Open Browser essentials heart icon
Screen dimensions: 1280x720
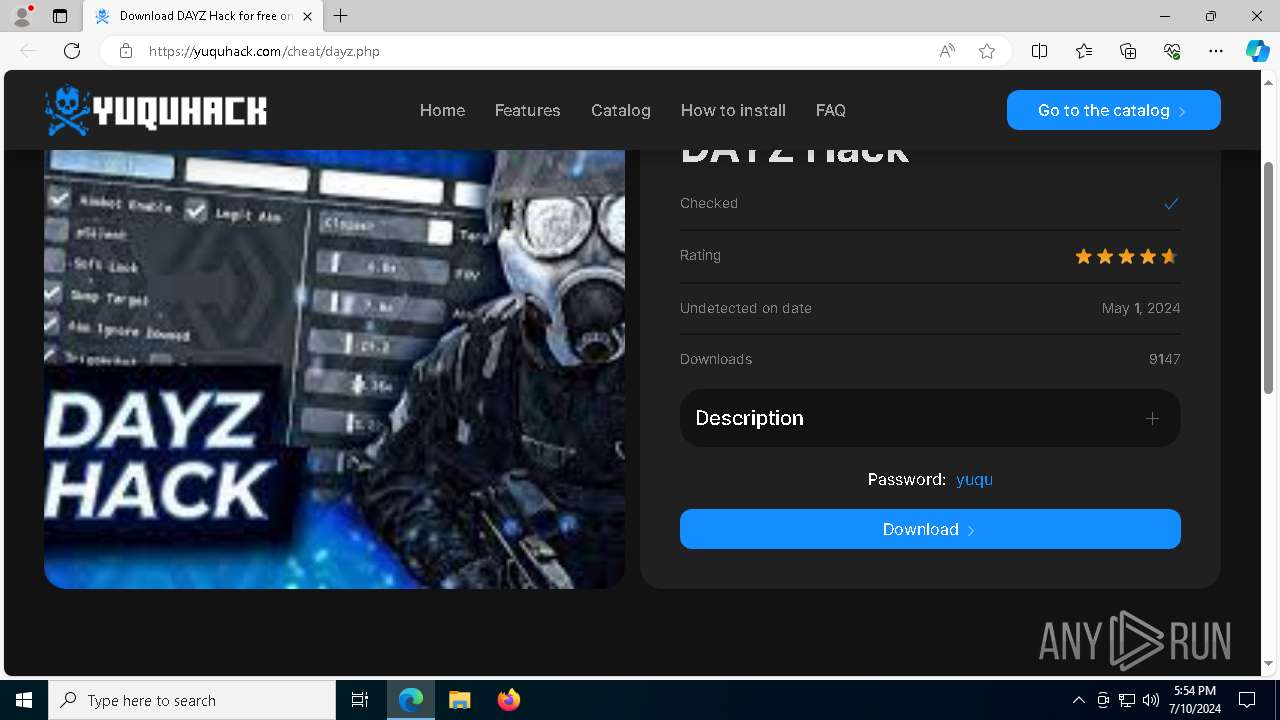[x=1172, y=51]
